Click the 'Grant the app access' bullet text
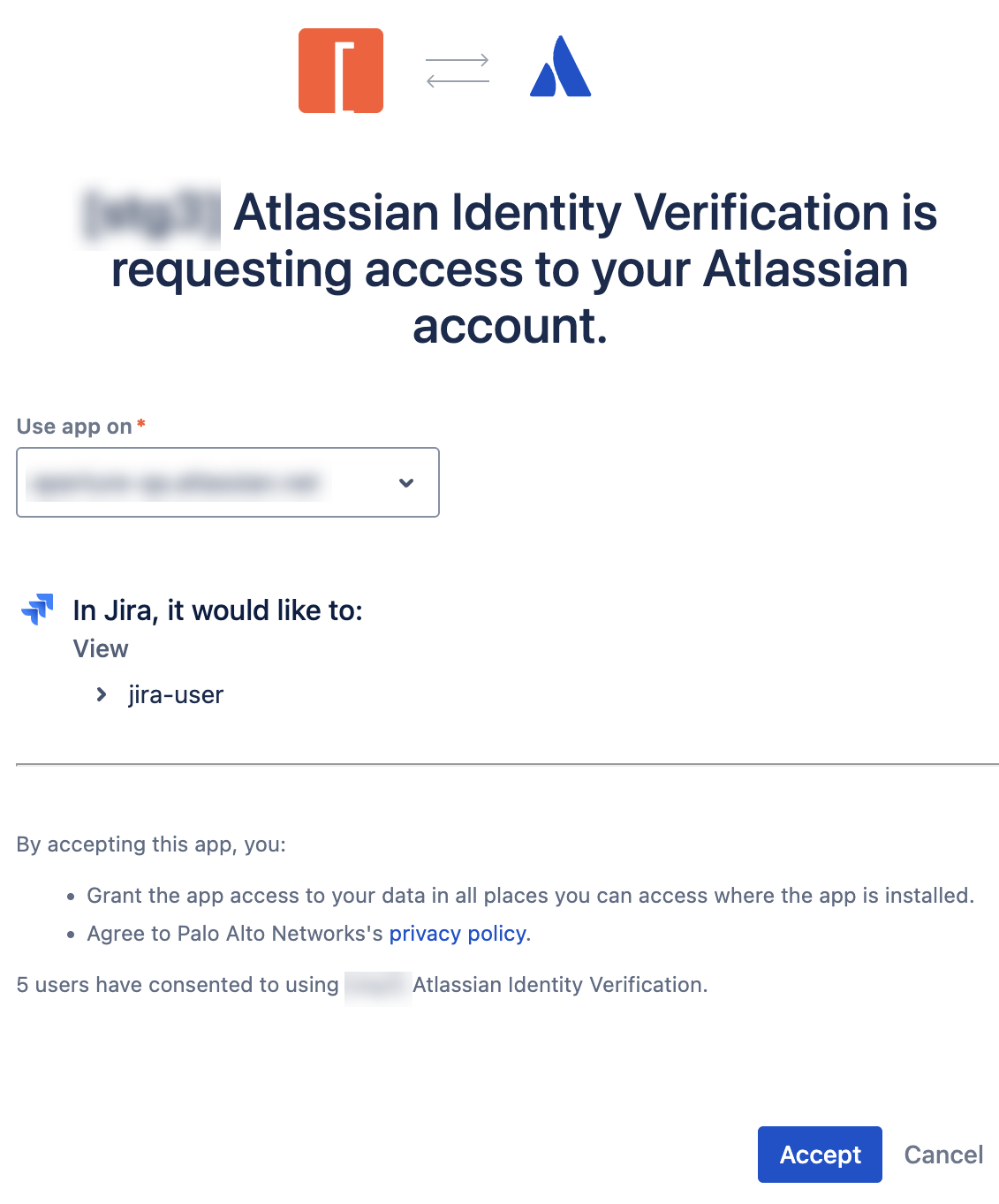Image resolution: width=999 pixels, height=1204 pixels. [530, 896]
